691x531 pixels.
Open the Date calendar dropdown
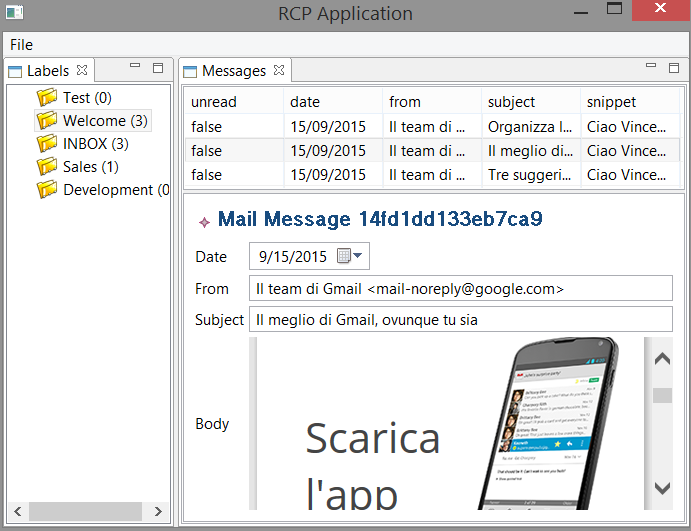tap(350, 256)
